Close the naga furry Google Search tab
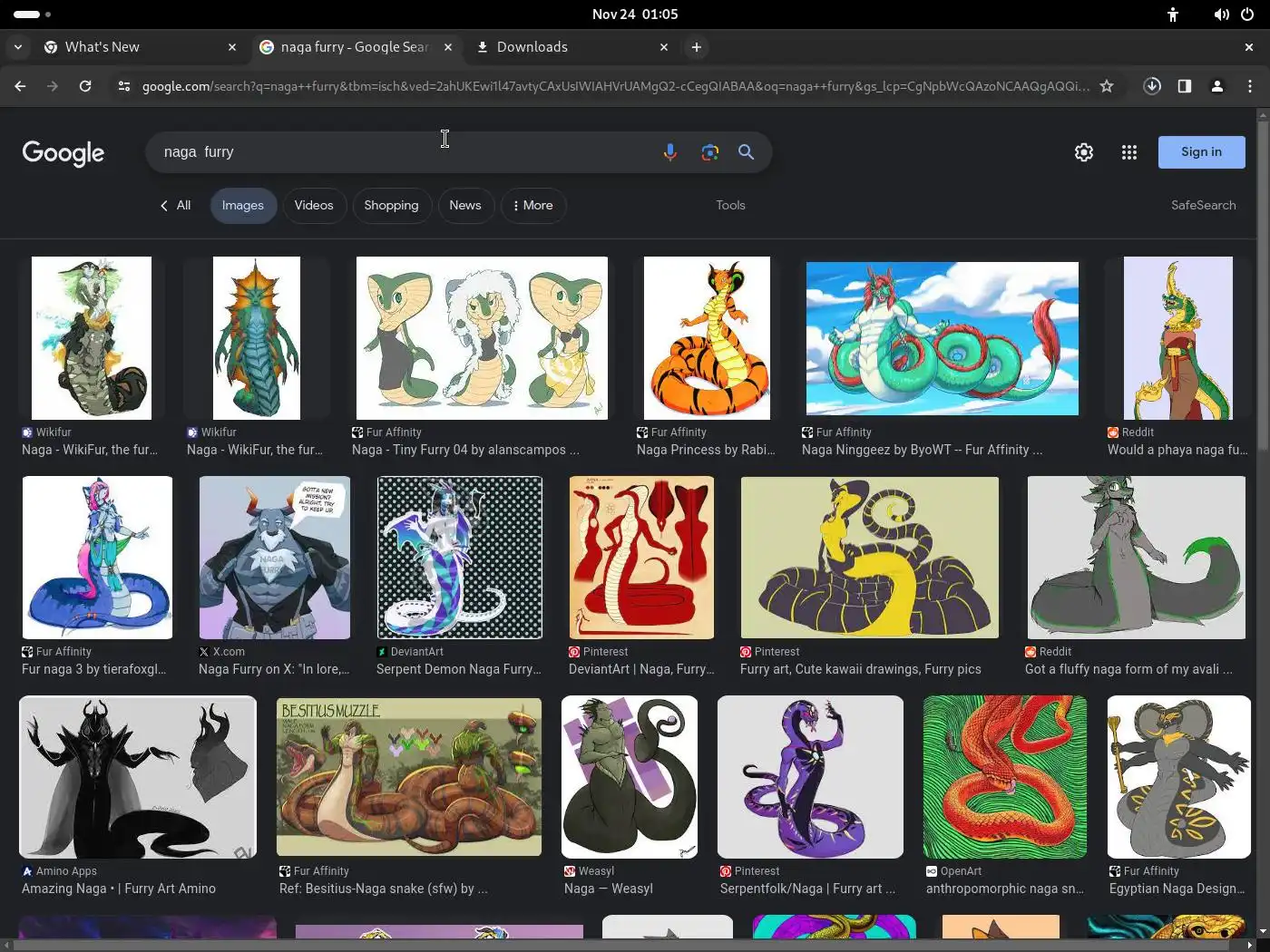 point(448,47)
